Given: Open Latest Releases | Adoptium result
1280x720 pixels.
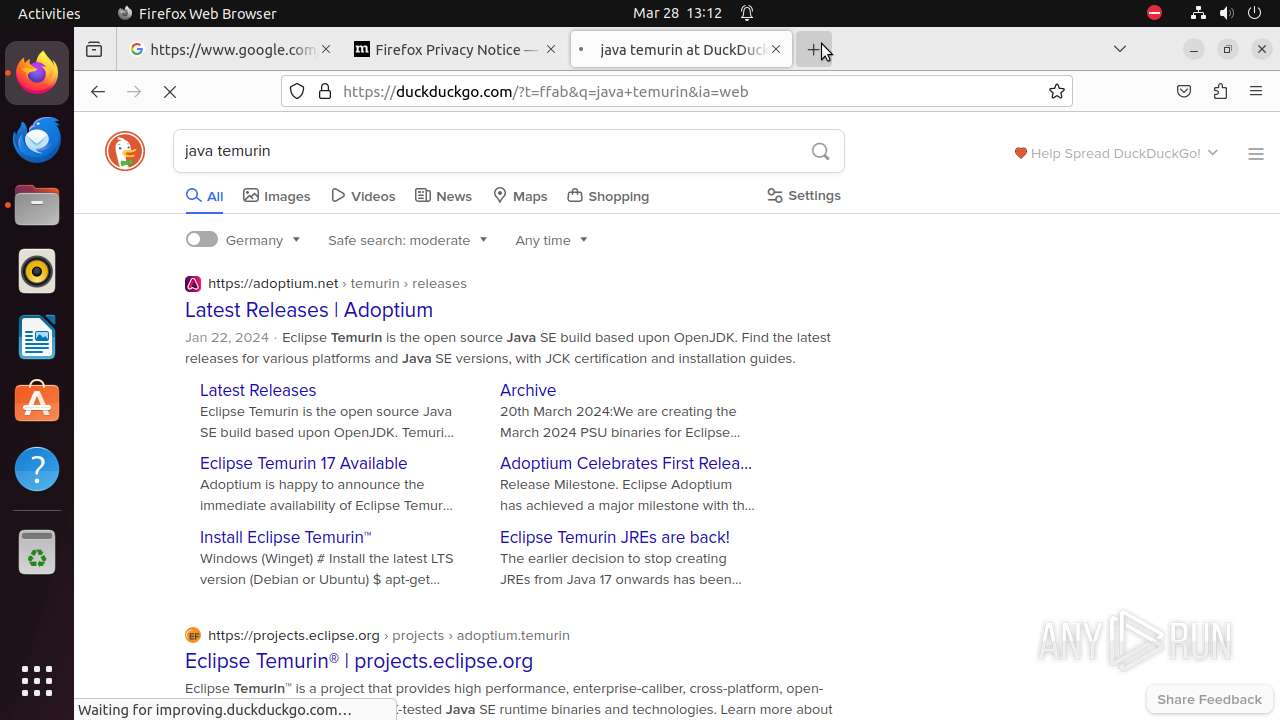Looking at the screenshot, I should (x=309, y=310).
